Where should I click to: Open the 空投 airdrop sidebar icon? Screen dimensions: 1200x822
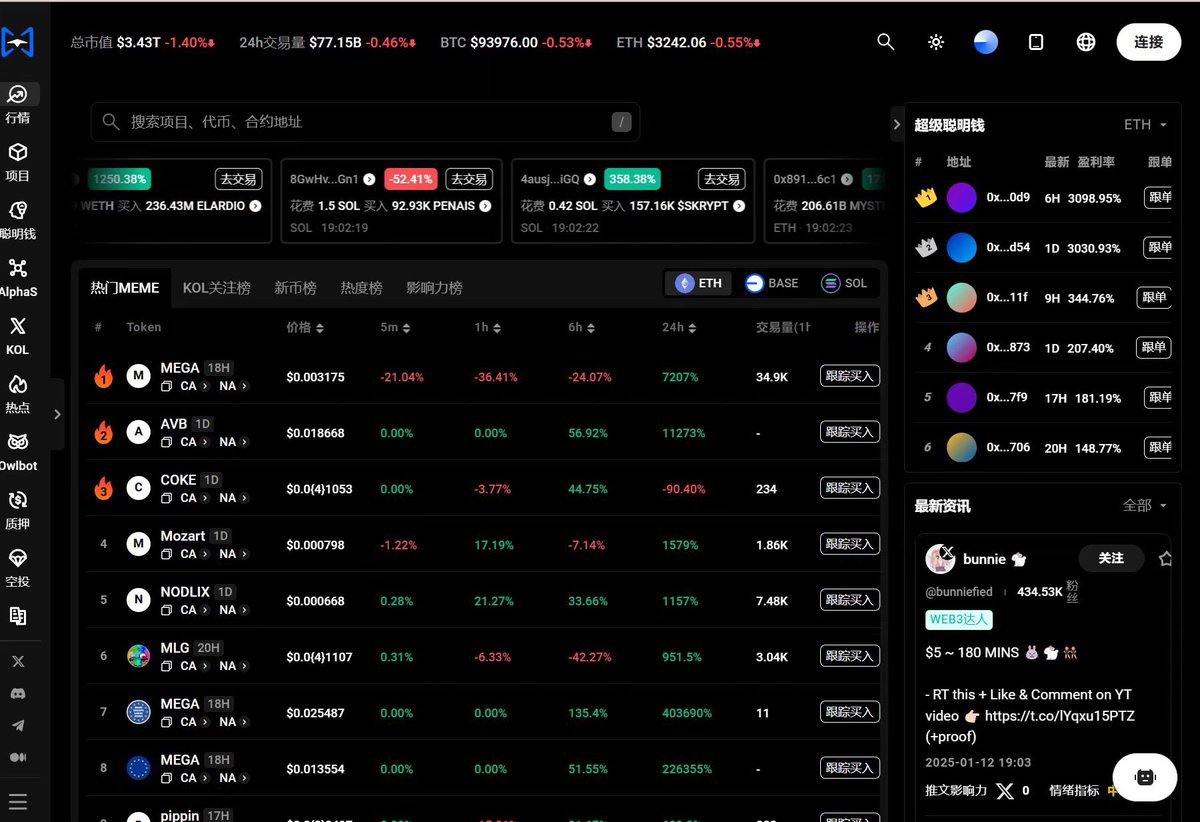(18, 558)
